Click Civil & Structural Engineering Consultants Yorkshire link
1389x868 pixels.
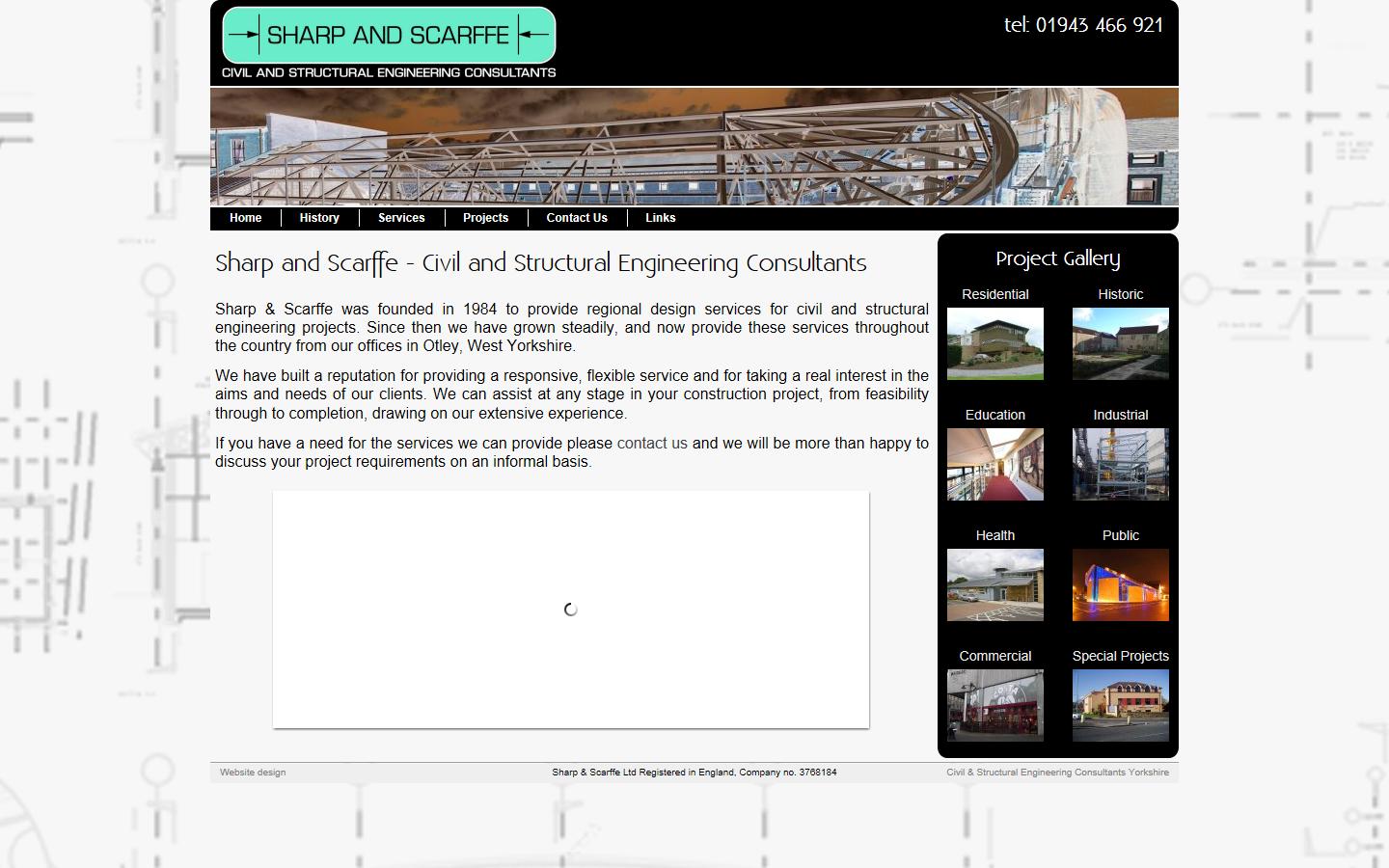[x=1057, y=773]
